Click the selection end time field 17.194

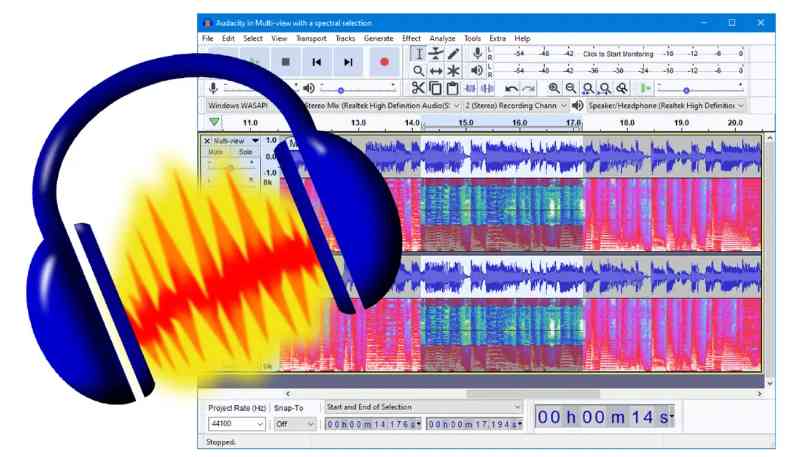click(x=474, y=424)
